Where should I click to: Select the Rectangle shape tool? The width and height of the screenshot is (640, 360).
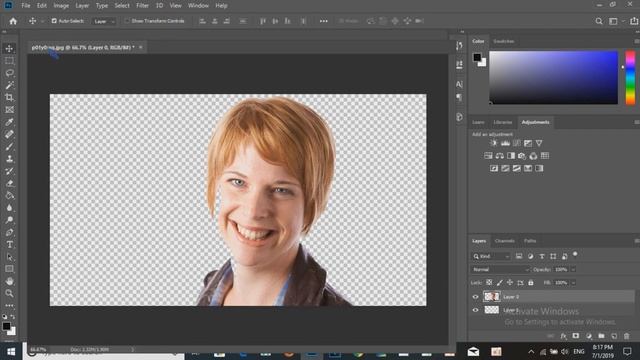click(9, 269)
